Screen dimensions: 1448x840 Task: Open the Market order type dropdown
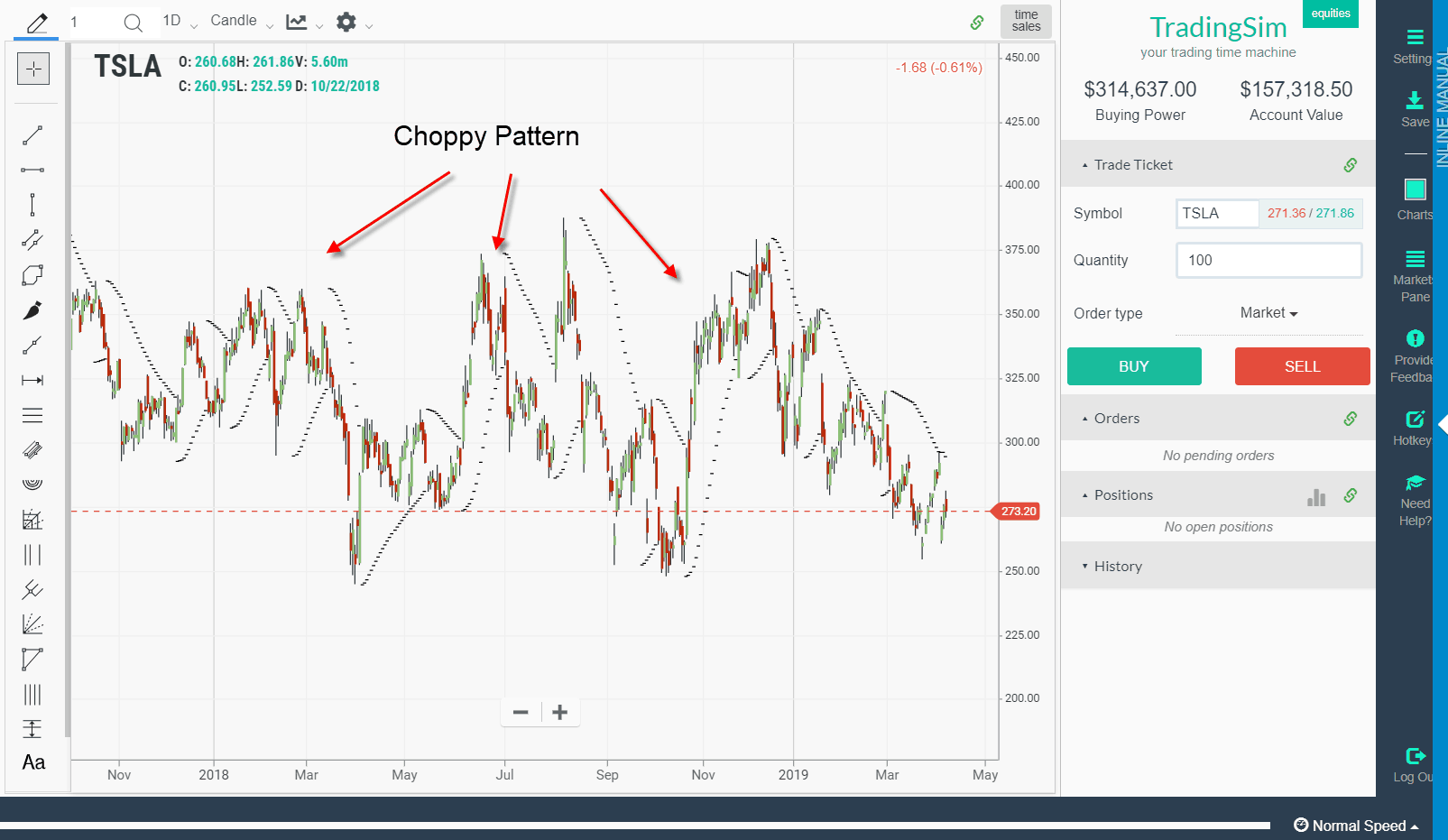coord(1268,312)
